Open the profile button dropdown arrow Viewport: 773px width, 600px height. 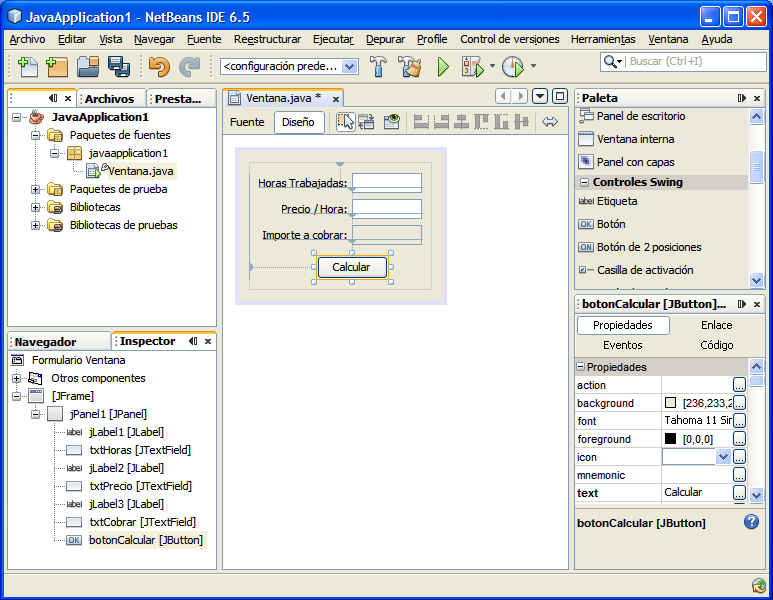[533, 66]
